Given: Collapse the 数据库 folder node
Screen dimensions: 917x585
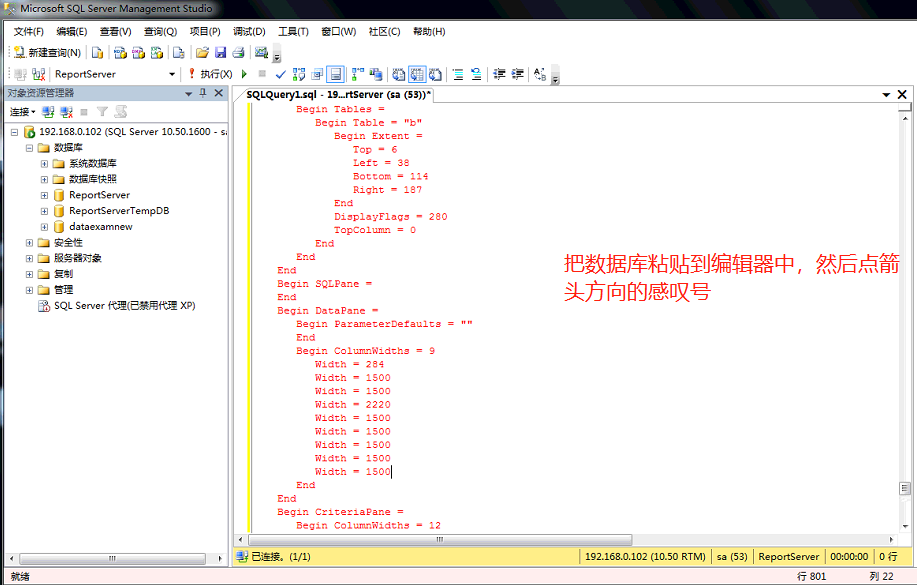Looking at the screenshot, I should [29, 148].
